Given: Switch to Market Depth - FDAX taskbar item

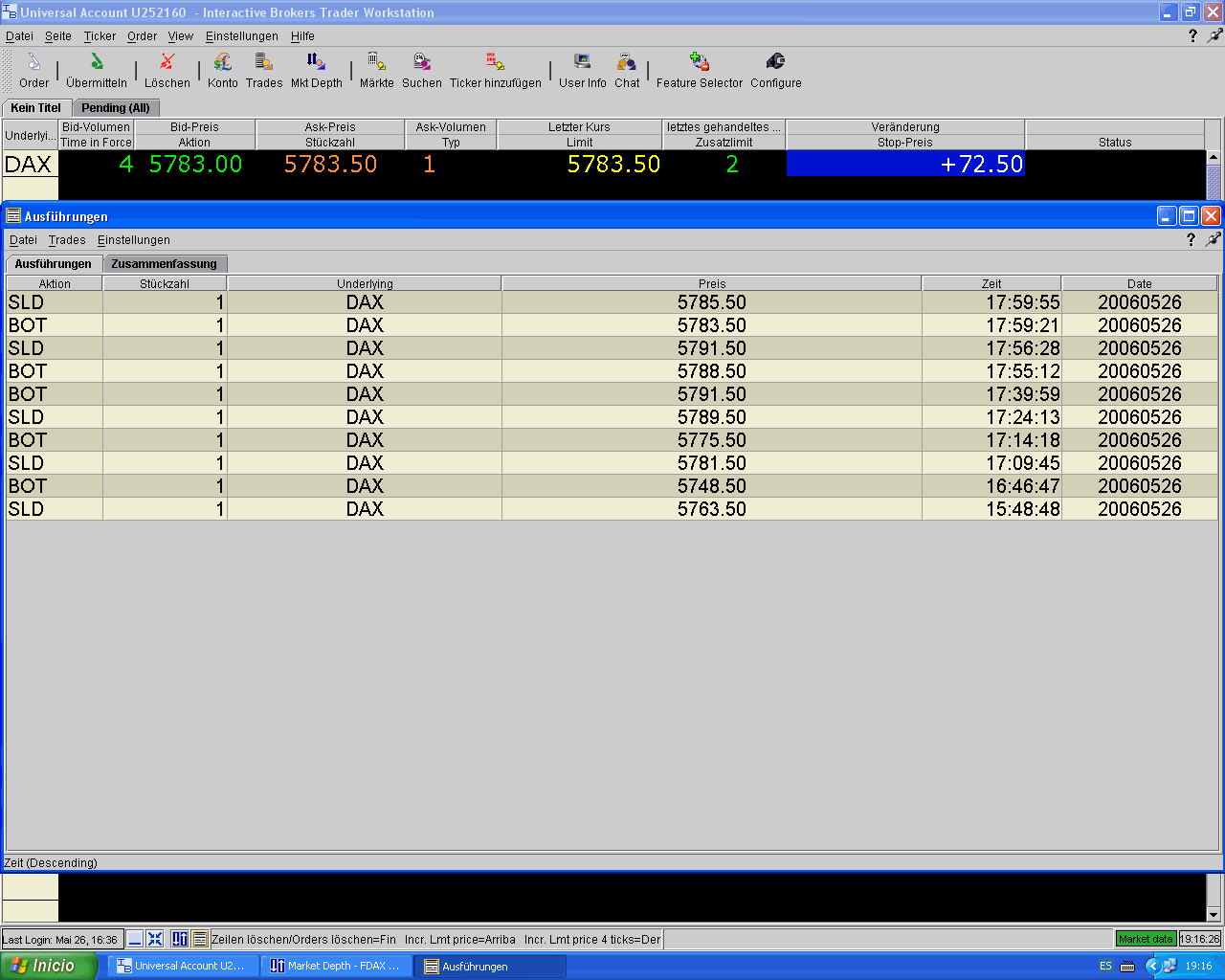Looking at the screenshot, I should click(336, 966).
